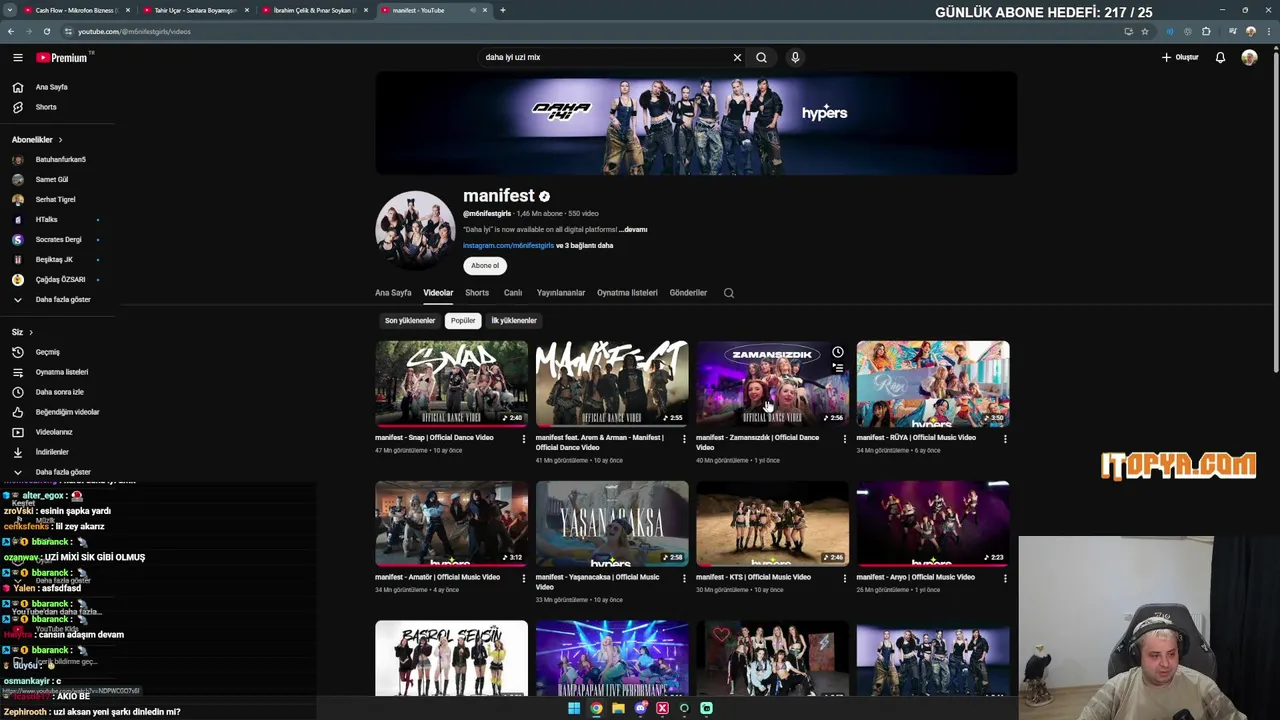This screenshot has width=1280, height=720.
Task: Reload the page in the browser toolbar
Action: 46,31
